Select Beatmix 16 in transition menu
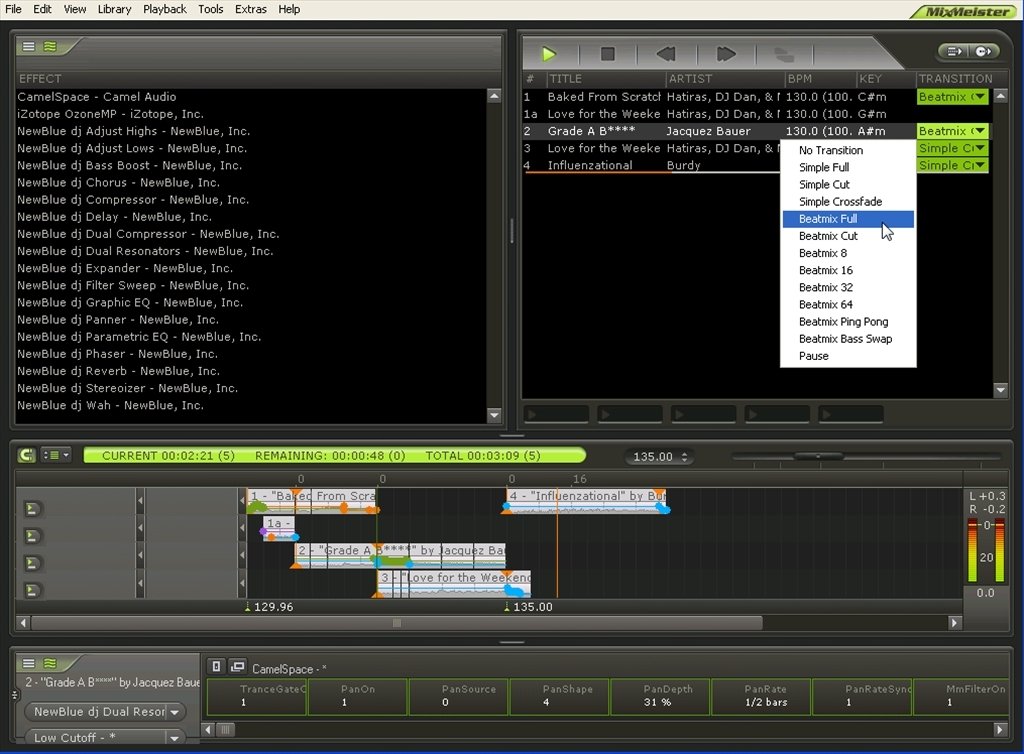 point(848,270)
